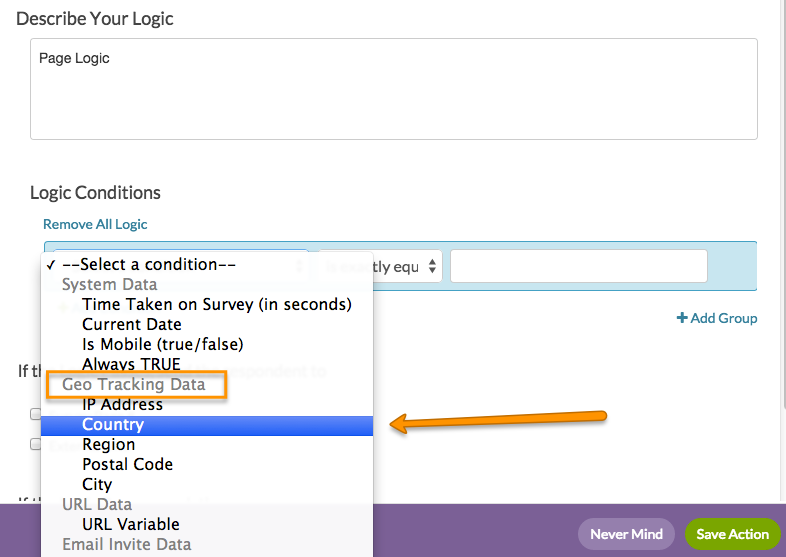This screenshot has width=786, height=557.
Task: Choose IP Address condition option
Action: tap(122, 405)
